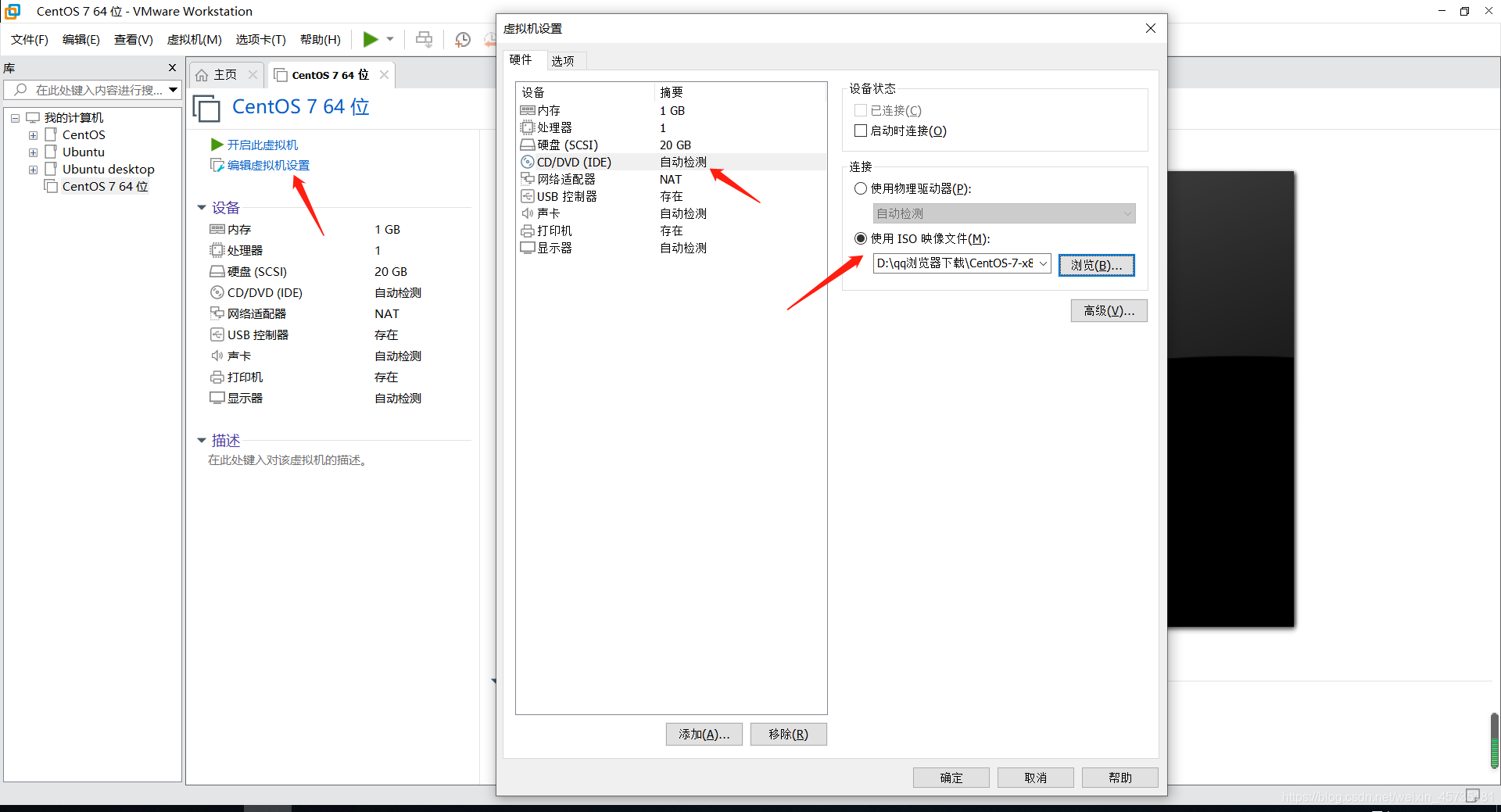Collapse the 描述 section triangle
The height and width of the screenshot is (812, 1501).
202,441
